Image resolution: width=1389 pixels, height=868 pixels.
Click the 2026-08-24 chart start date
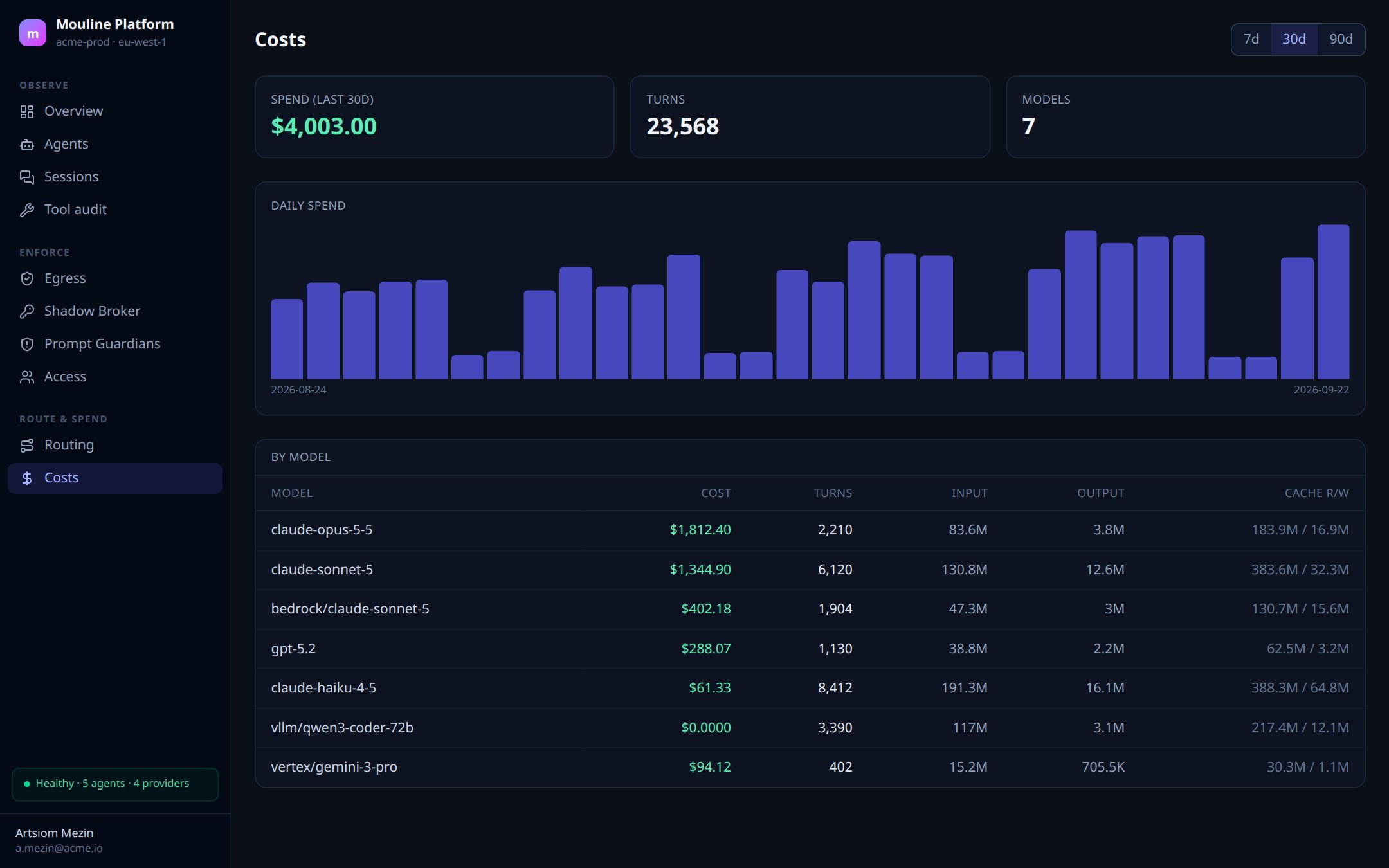point(298,390)
